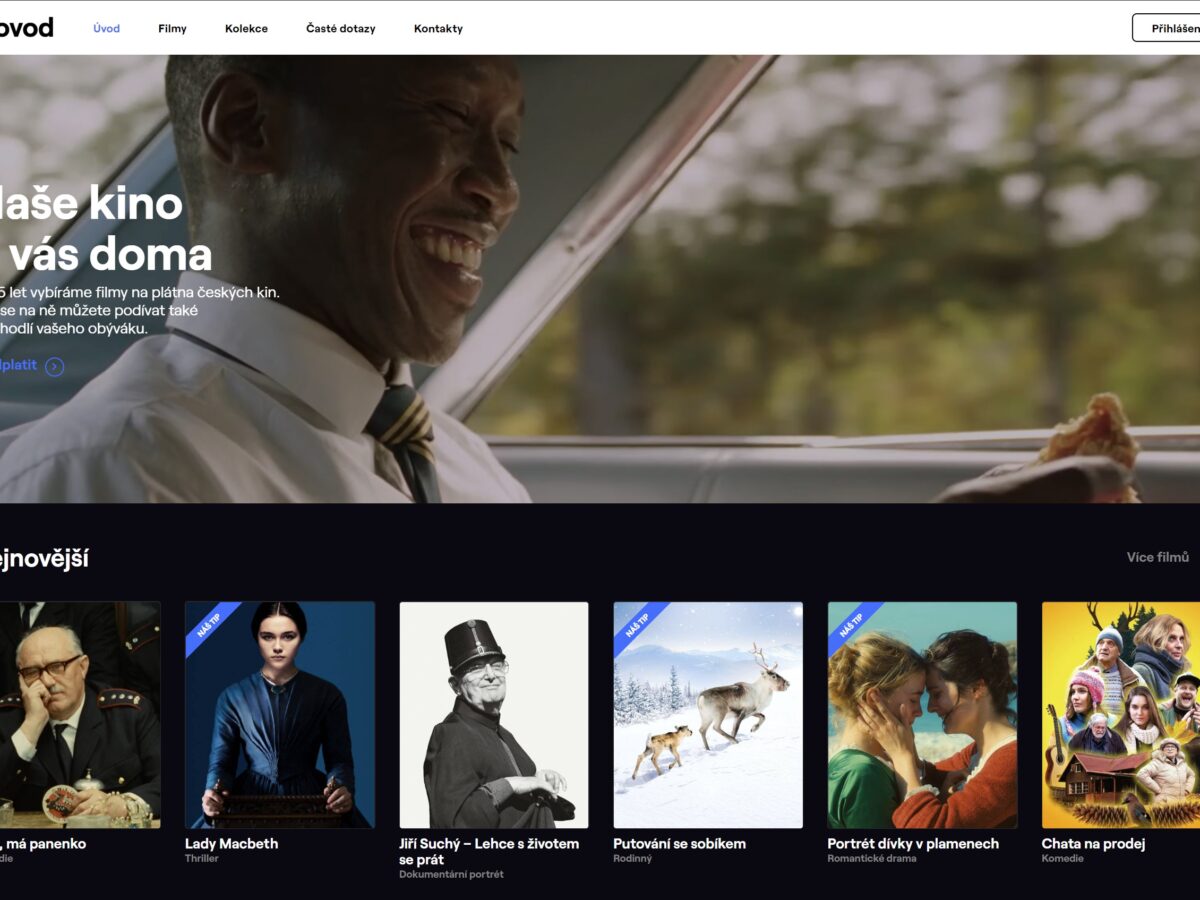Viewport: 1200px width, 900px height.
Task: Open the Časté dotazy page
Action: pyautogui.click(x=340, y=28)
